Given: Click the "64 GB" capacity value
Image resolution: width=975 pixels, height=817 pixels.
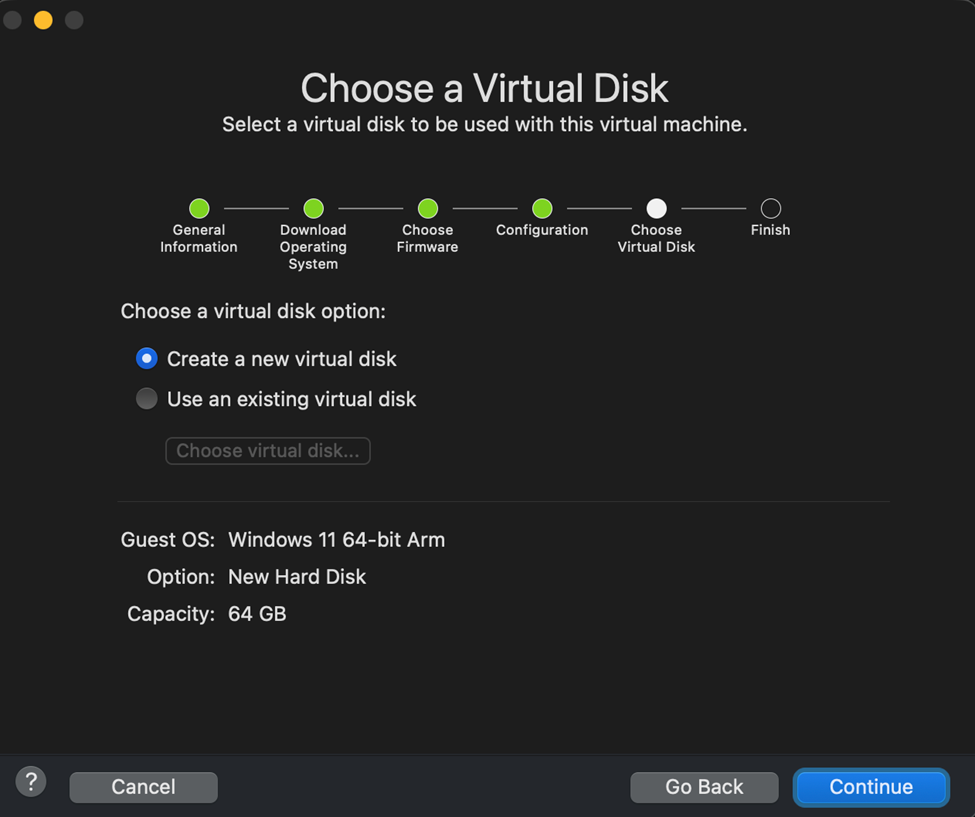Looking at the screenshot, I should (257, 614).
